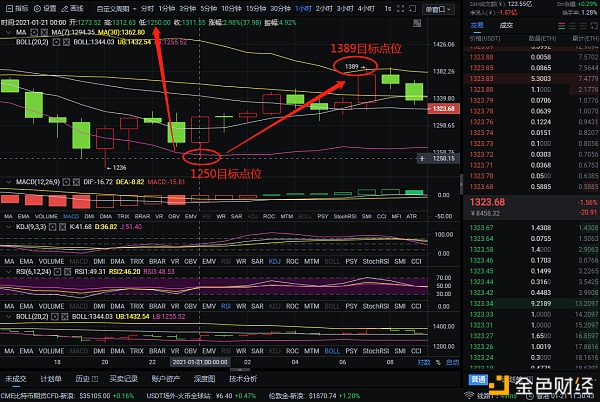The width and height of the screenshot is (600, 402).
Task: Open the 未成交 open orders tab
Action: (x=16, y=379)
